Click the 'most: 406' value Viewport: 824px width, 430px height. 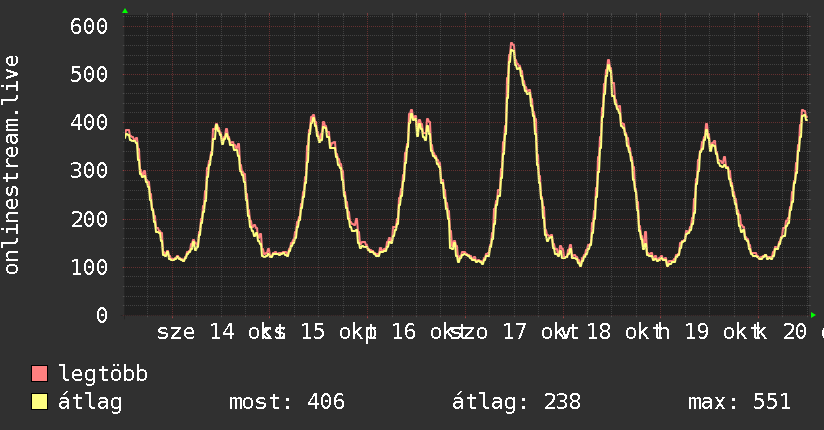point(287,402)
